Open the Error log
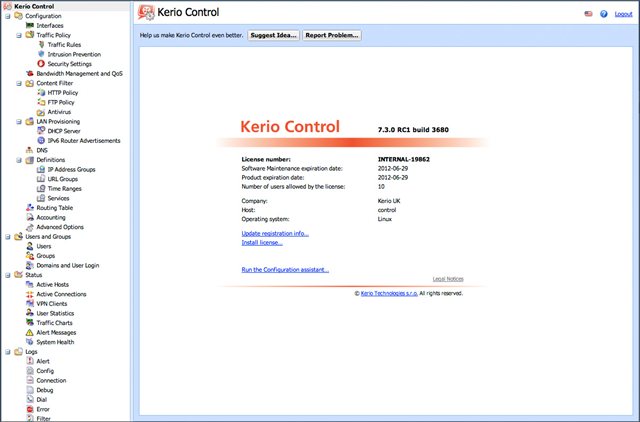The image size is (640, 422). [x=43, y=409]
